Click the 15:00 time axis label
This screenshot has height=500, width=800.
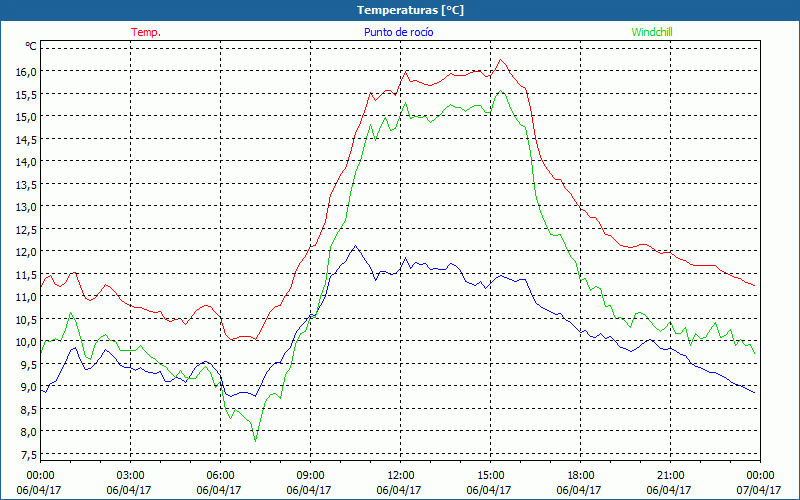click(490, 475)
